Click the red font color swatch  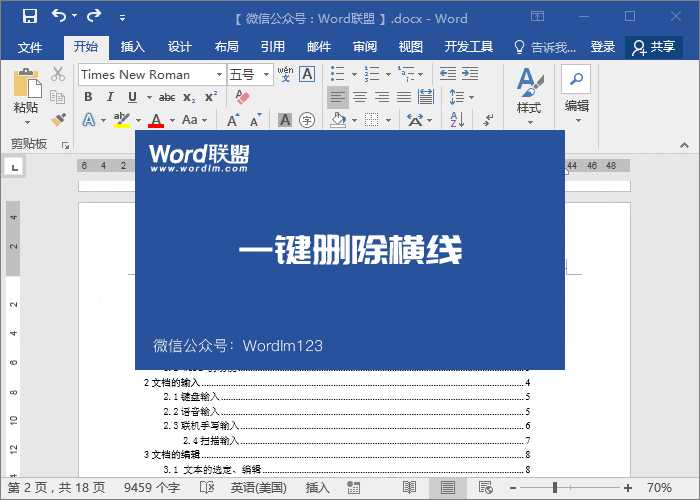point(156,120)
